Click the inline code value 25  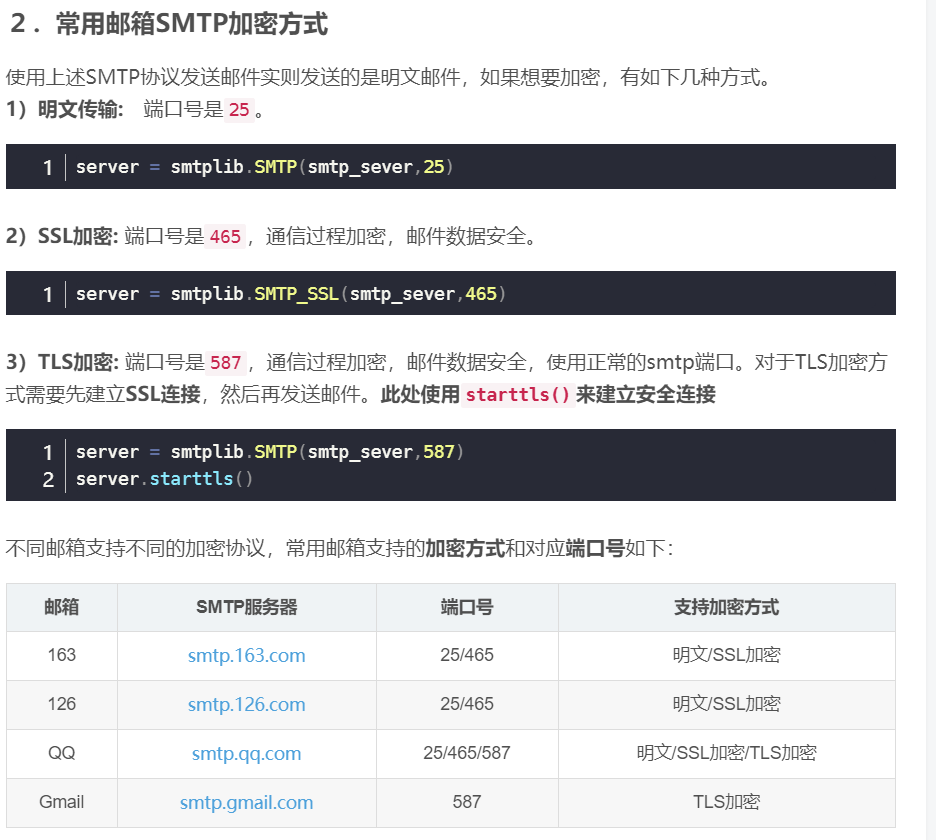pos(239,110)
